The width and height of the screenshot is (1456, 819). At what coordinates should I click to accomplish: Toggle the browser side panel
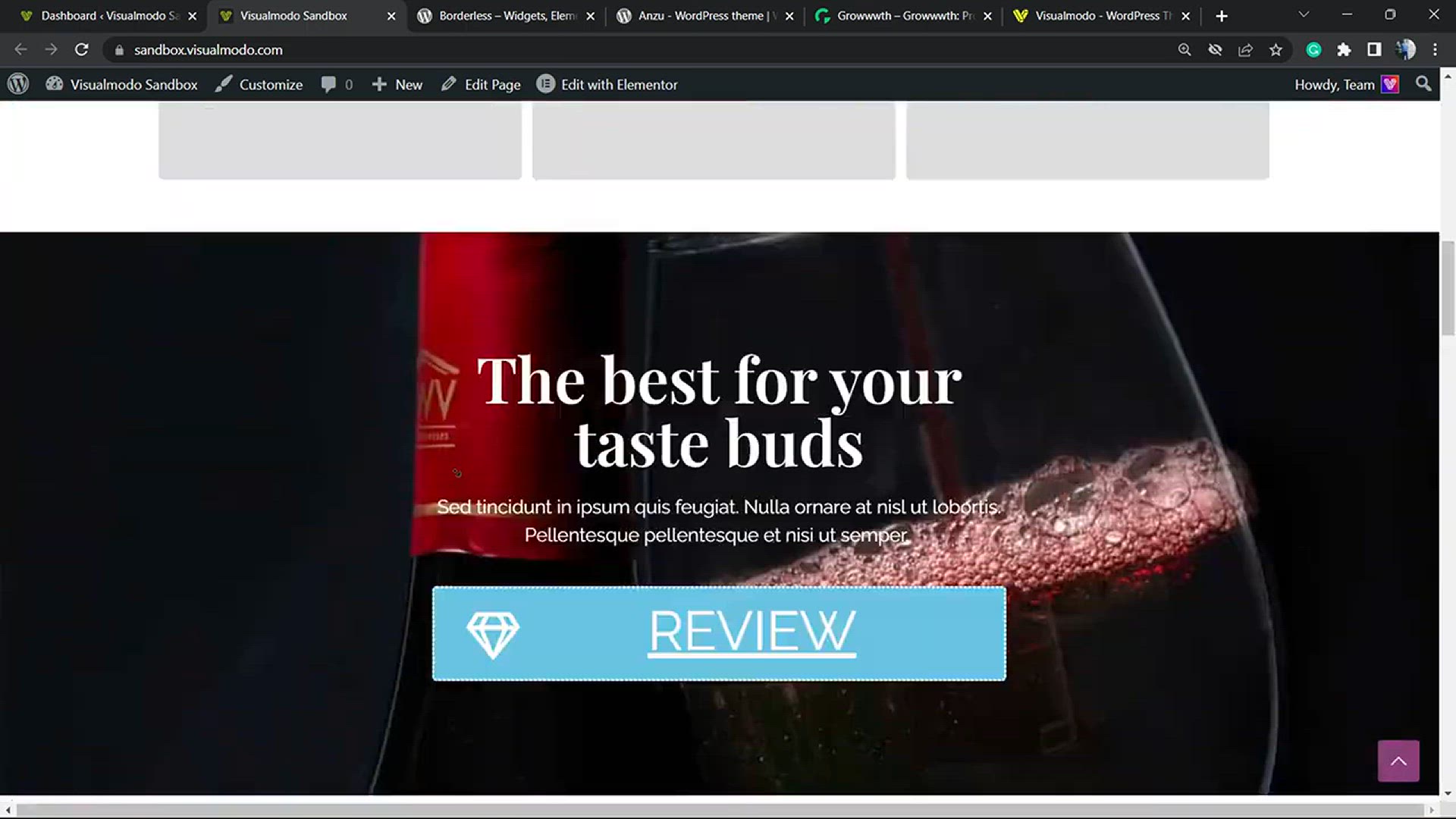click(x=1374, y=49)
